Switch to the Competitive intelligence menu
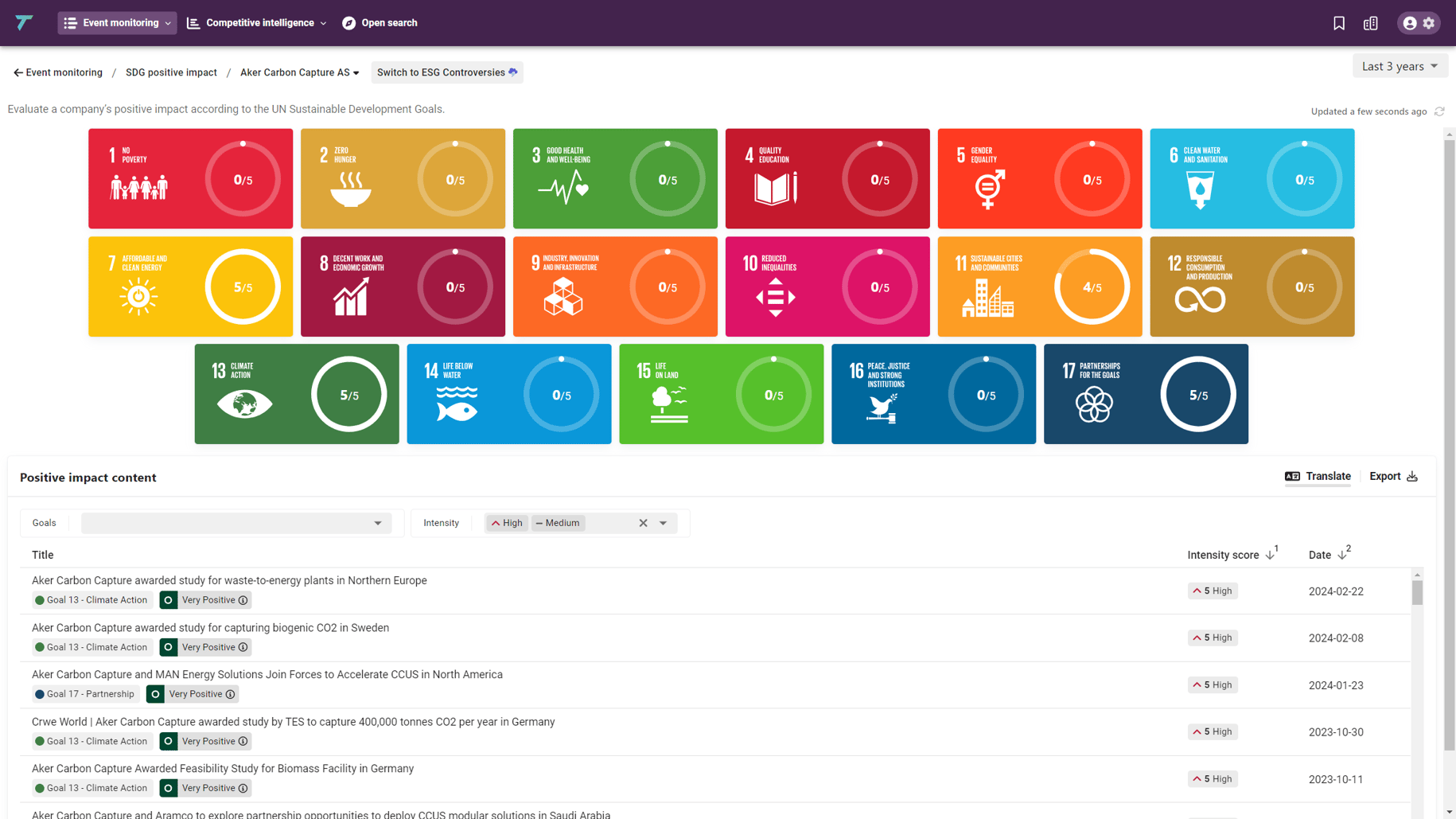1456x819 pixels. (x=255, y=23)
